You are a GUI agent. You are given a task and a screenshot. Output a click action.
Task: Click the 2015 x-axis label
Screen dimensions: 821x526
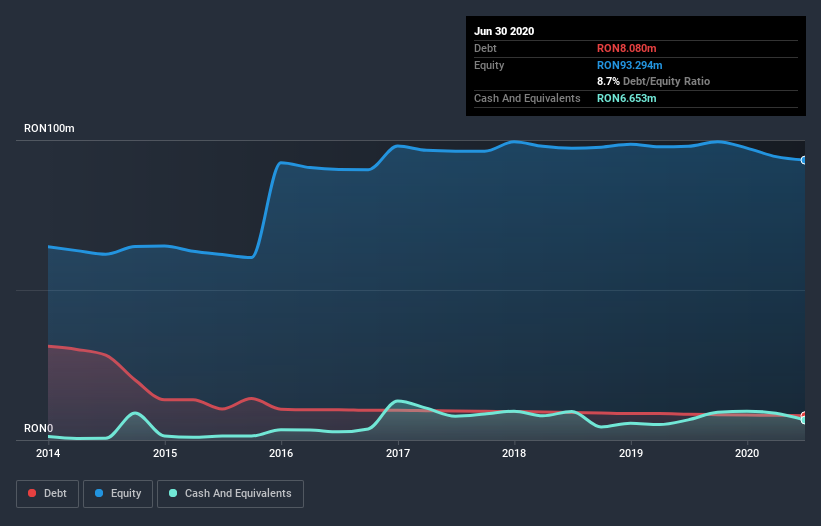(x=165, y=453)
